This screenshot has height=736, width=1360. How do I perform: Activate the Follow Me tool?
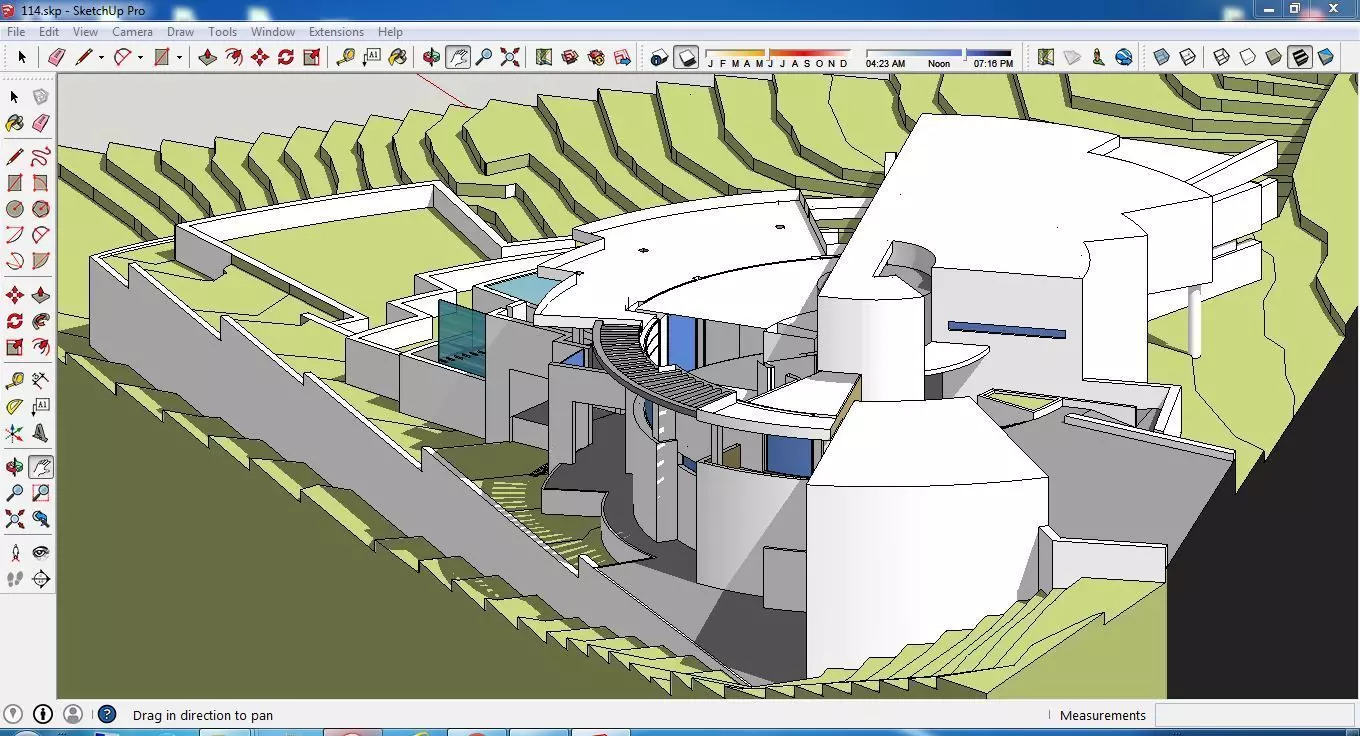(40, 321)
